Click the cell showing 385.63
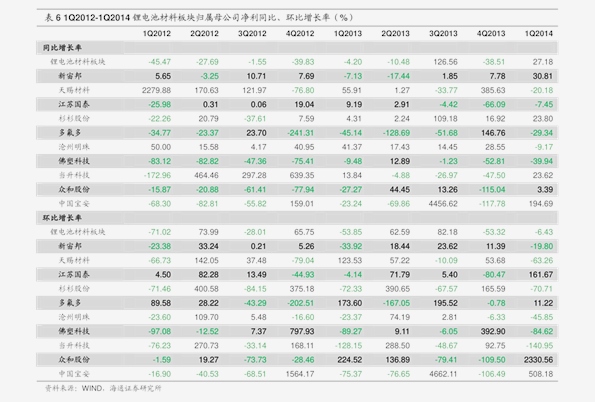Viewport: 595px width, 402px height. [493, 90]
